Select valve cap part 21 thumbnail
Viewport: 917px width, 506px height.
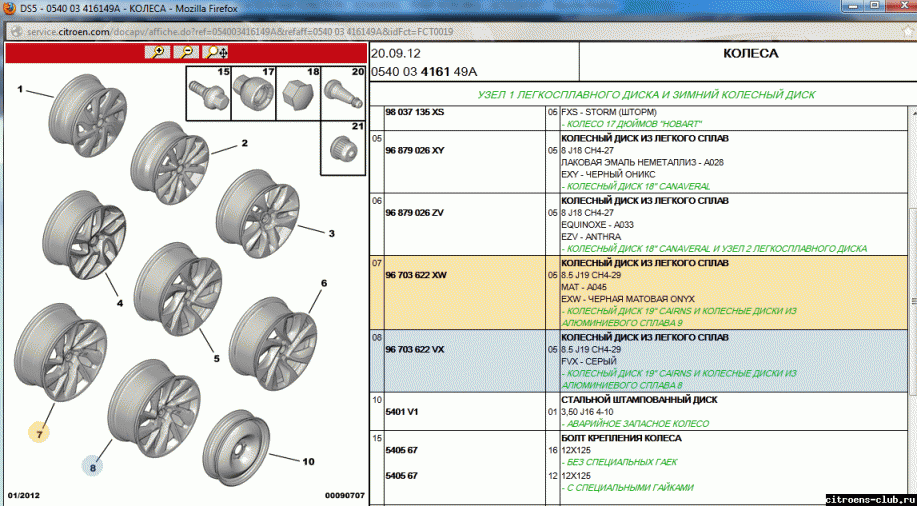(x=343, y=148)
